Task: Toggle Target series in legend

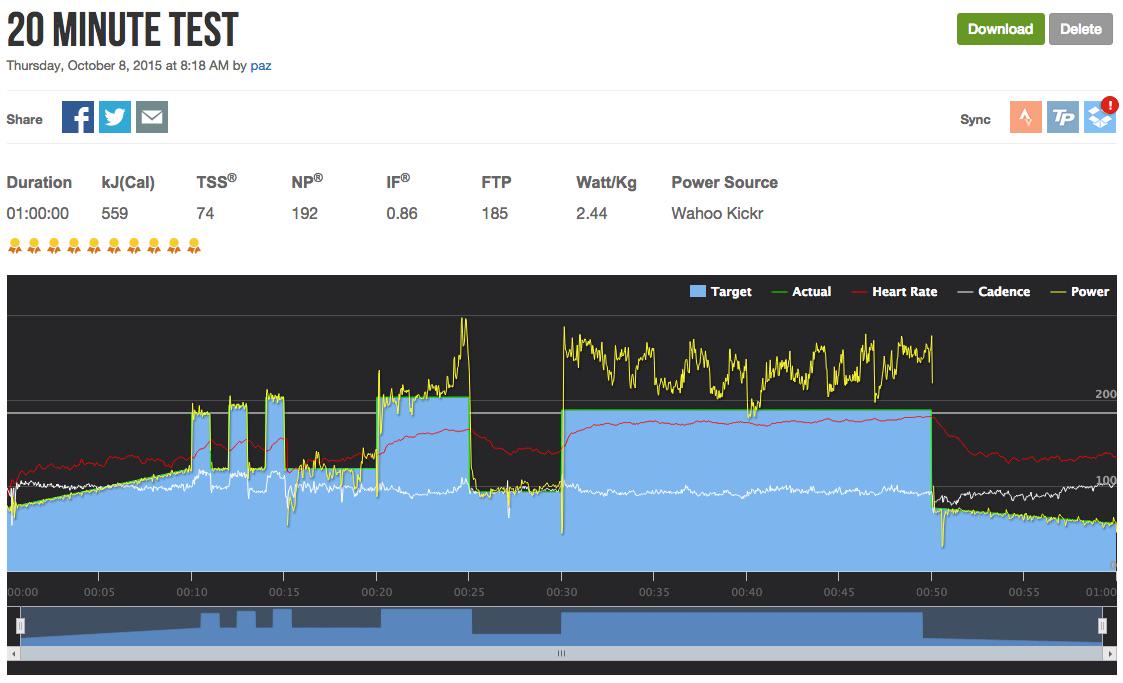Action: (x=720, y=291)
